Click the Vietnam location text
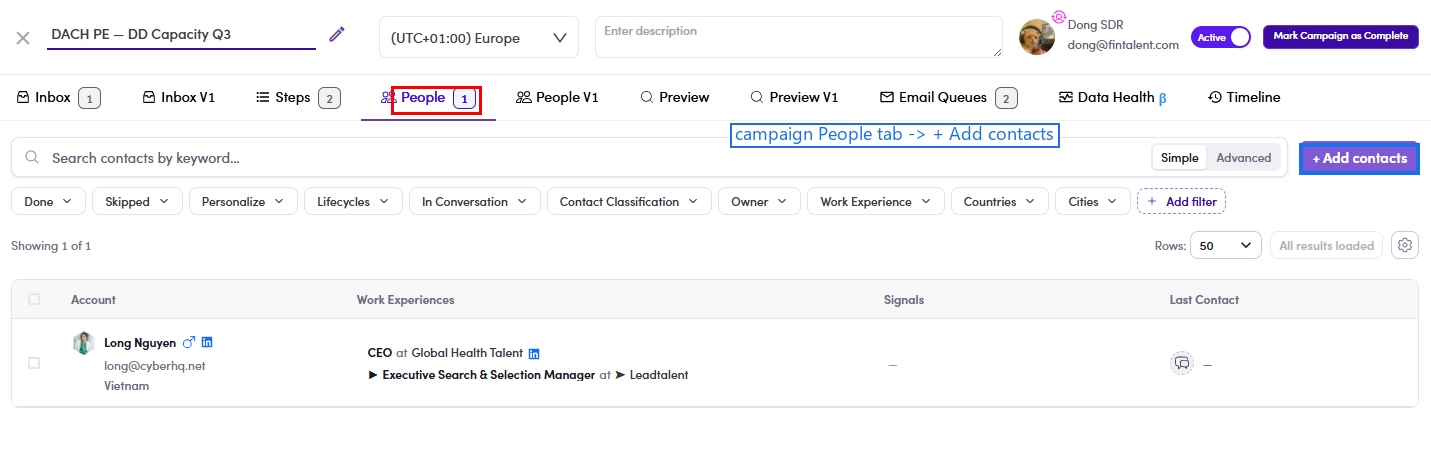Image resolution: width=1431 pixels, height=460 pixels. 127,386
